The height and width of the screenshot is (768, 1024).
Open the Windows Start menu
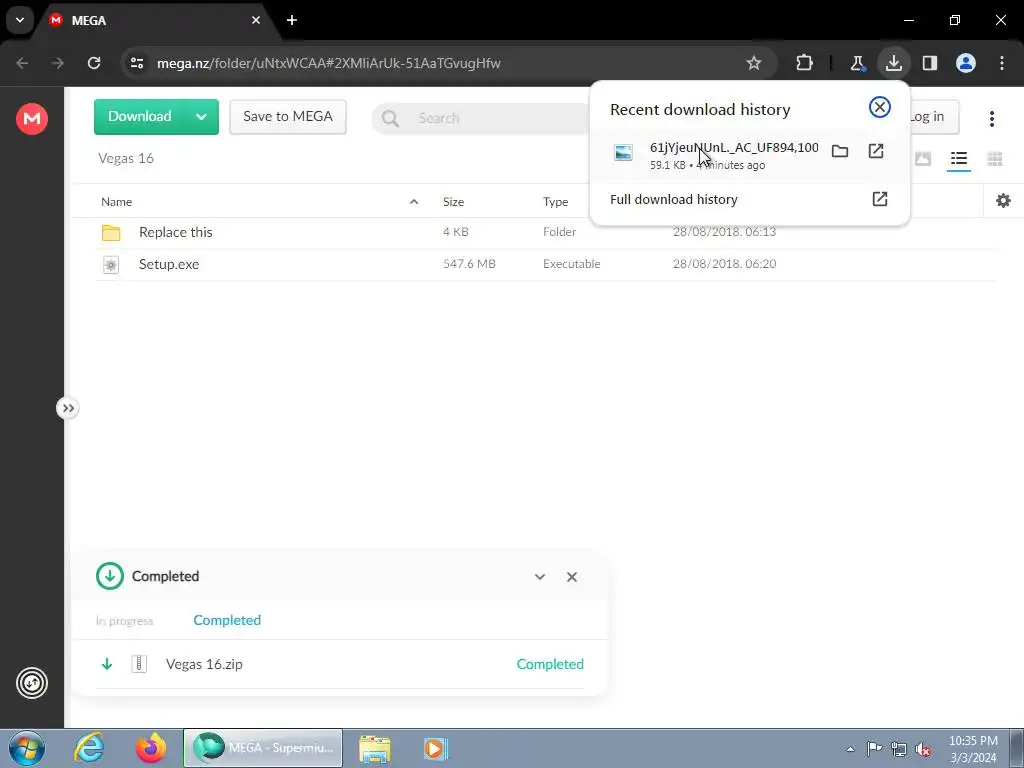27,748
